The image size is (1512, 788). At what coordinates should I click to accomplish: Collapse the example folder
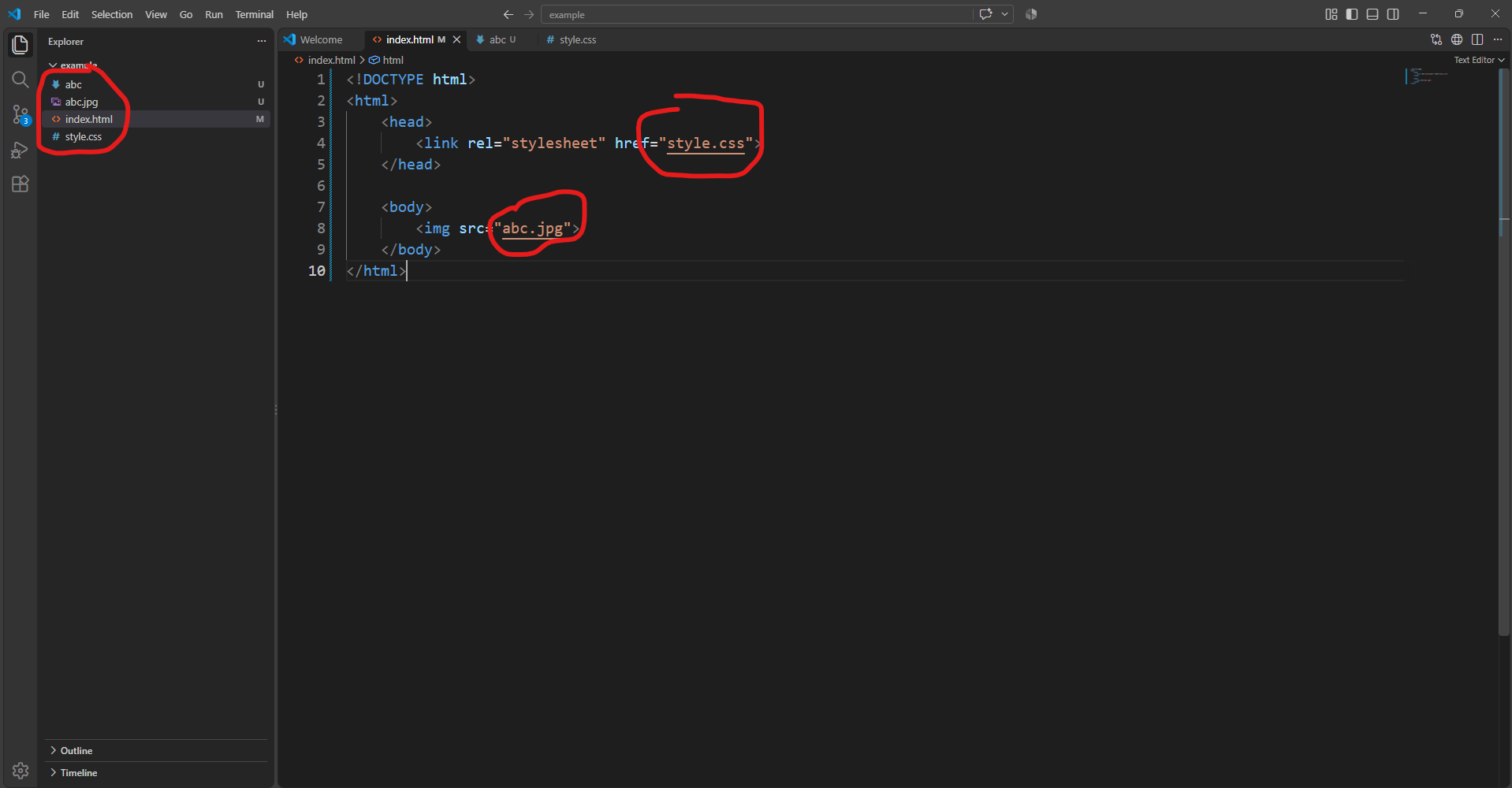[54, 65]
